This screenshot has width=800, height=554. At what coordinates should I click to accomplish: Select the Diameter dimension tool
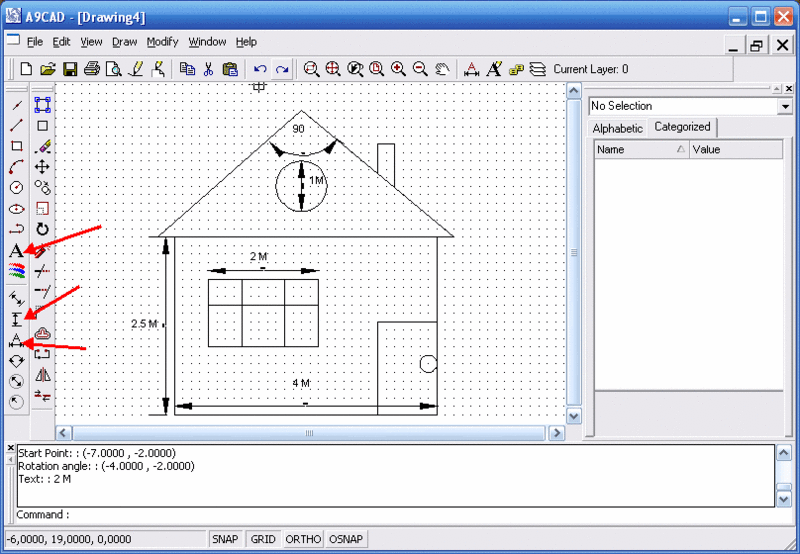point(16,381)
